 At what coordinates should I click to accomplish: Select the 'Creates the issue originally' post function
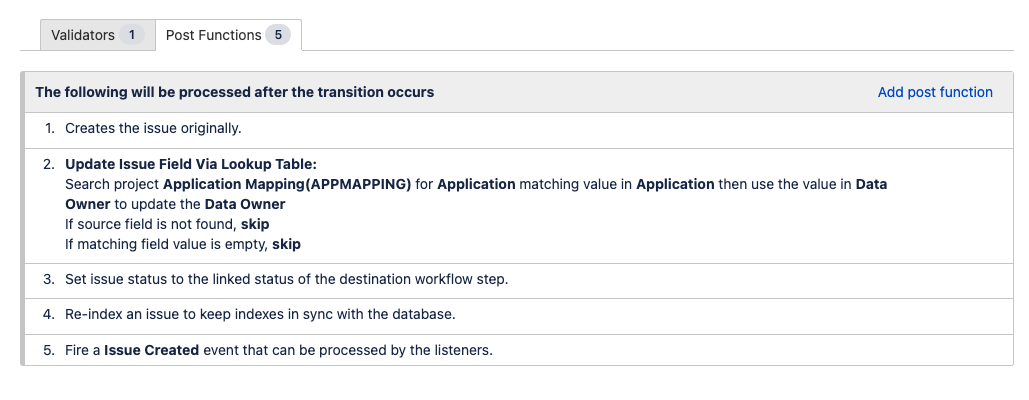153,128
